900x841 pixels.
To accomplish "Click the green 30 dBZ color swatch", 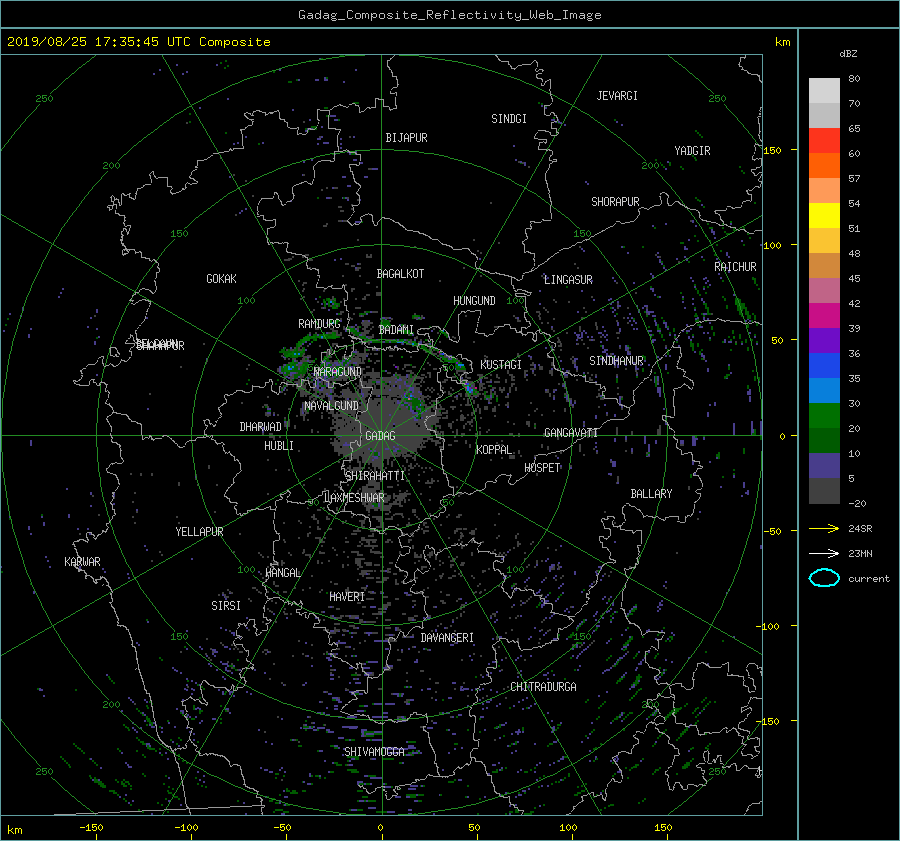I will [824, 416].
